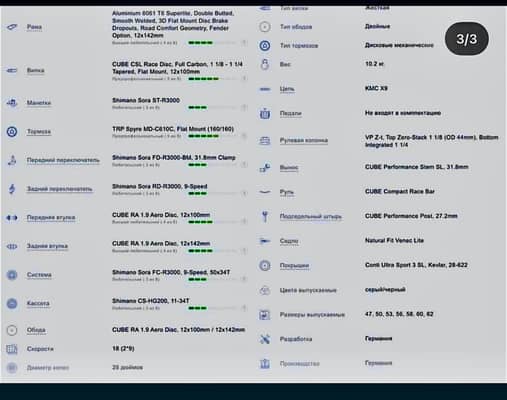
Task: Click the icon beside Задний переключатель
Action: 12,189
